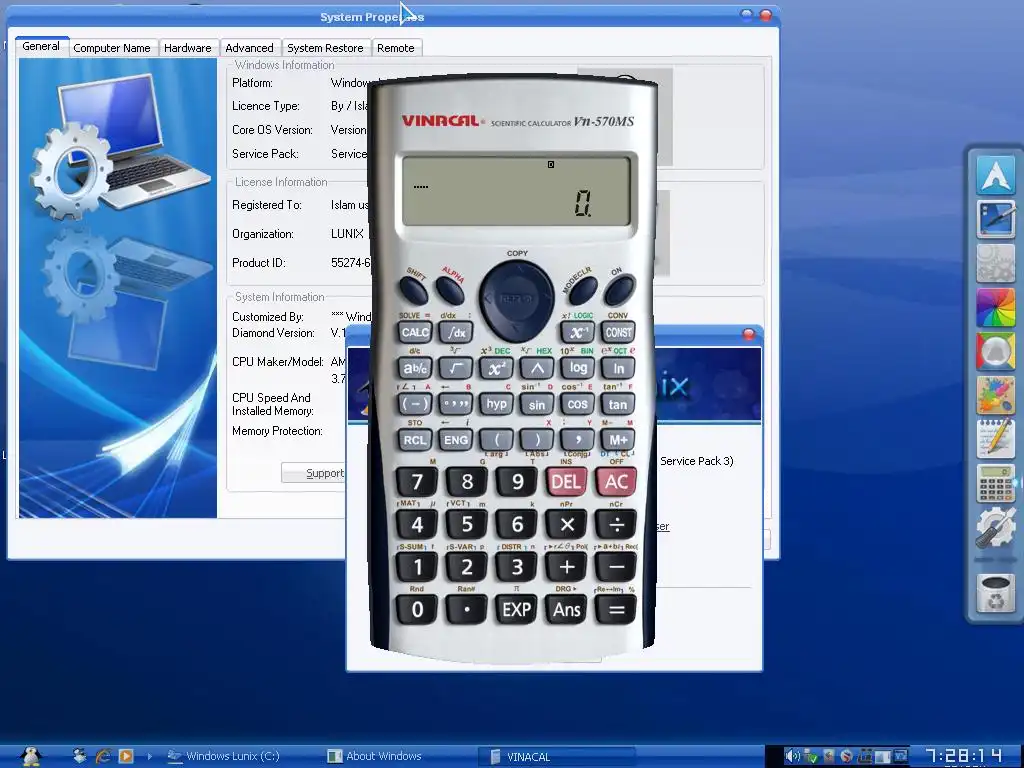Click the plus + key

(x=566, y=566)
